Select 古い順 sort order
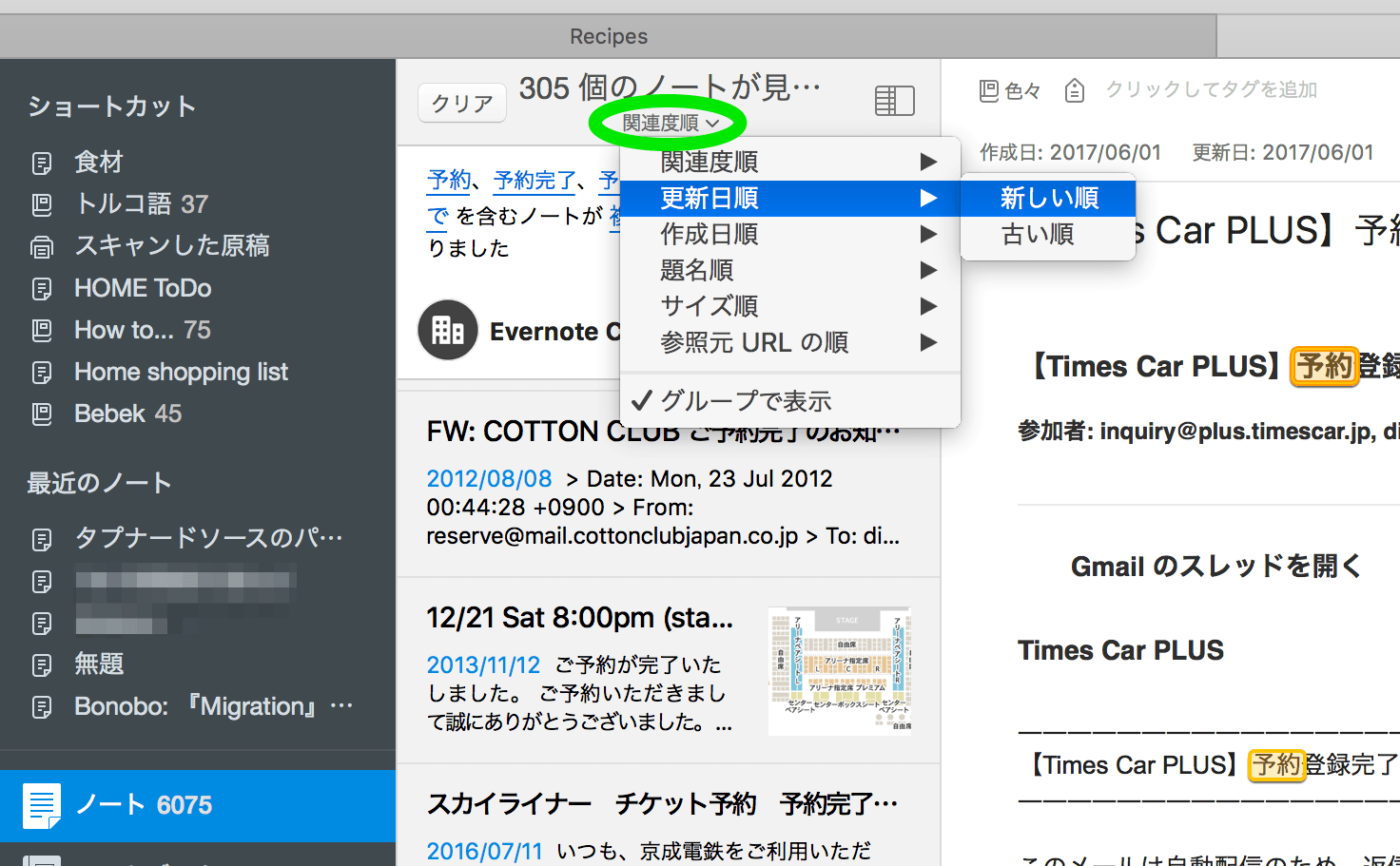The height and width of the screenshot is (866, 1400). 1038,235
